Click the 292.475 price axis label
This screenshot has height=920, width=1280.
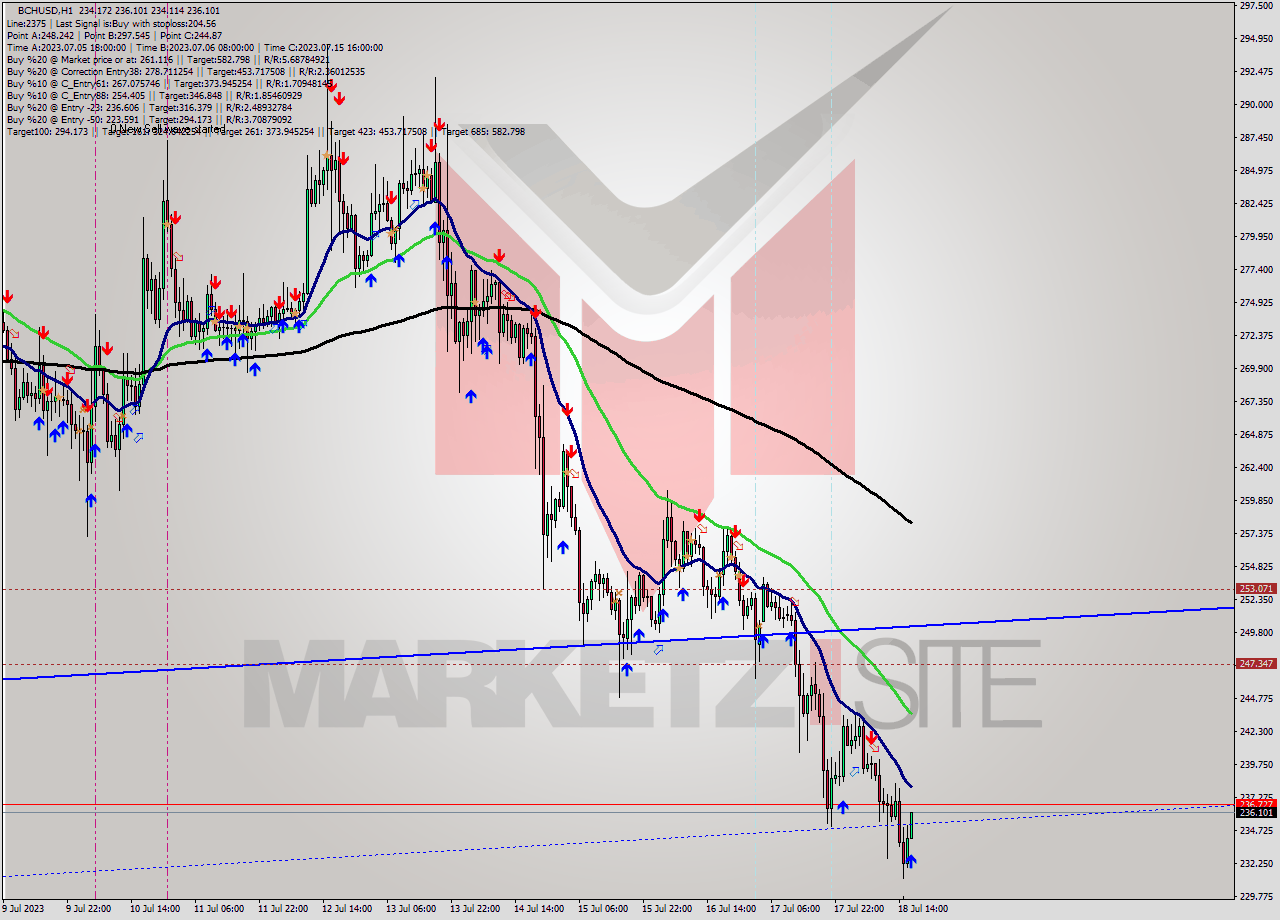pos(1255,72)
